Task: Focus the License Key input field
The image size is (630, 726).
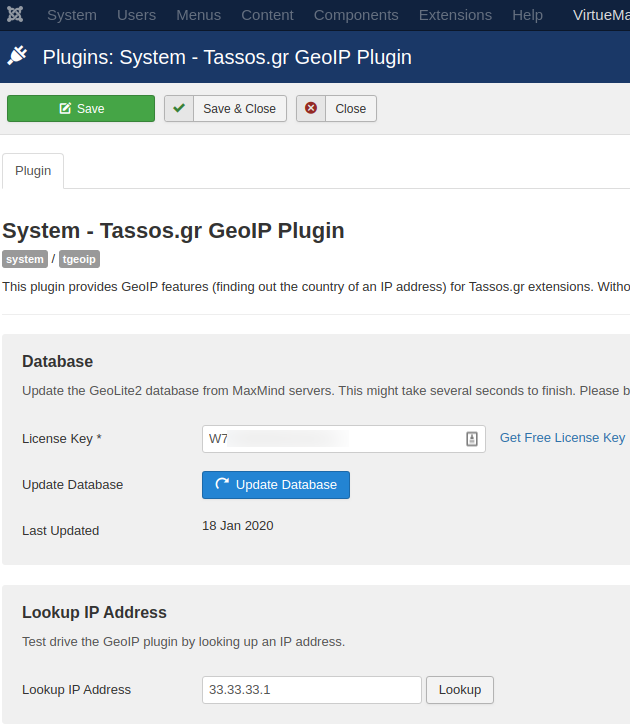Action: click(343, 439)
